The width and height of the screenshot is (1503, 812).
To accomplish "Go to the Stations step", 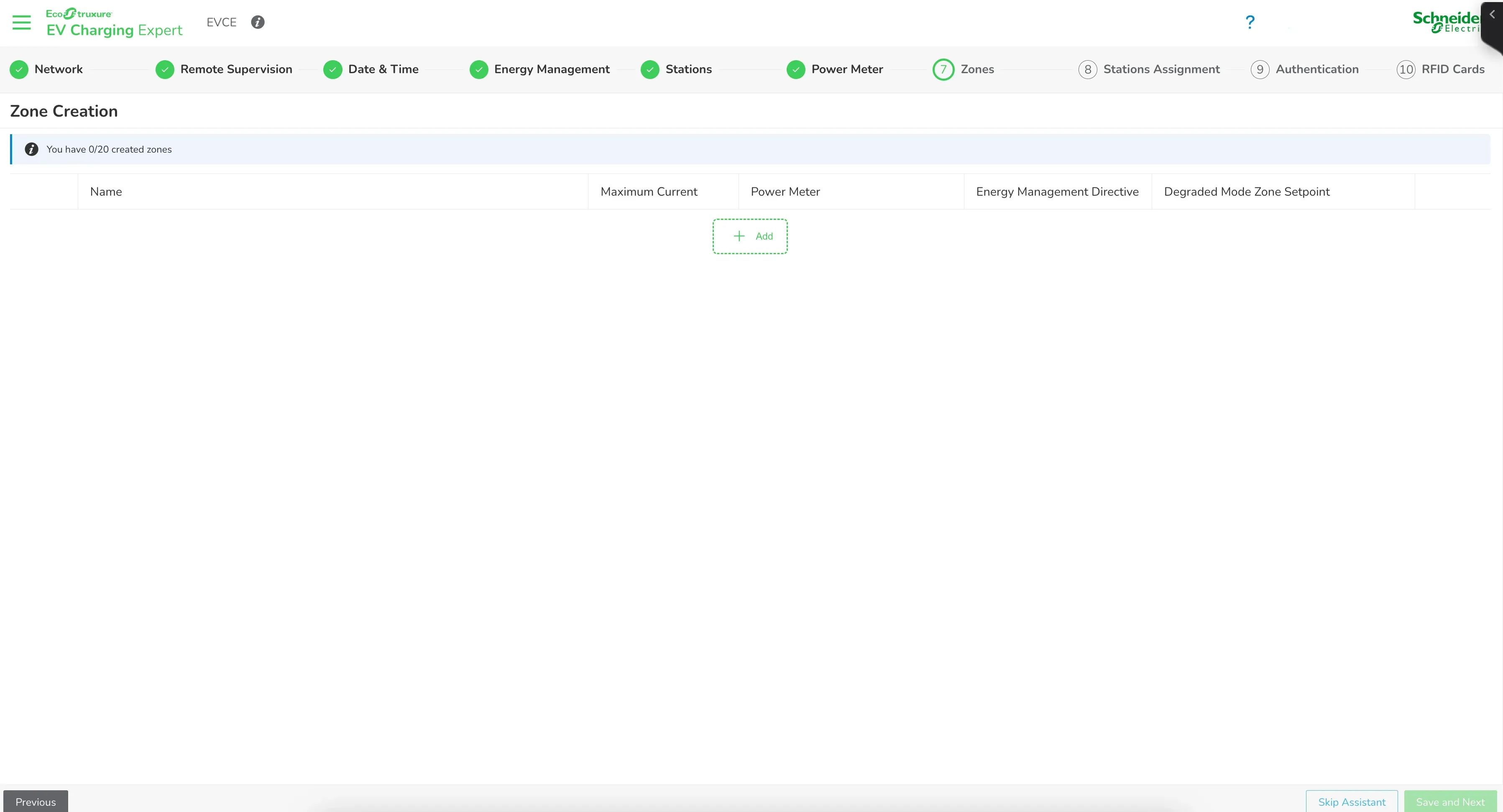I will click(688, 69).
